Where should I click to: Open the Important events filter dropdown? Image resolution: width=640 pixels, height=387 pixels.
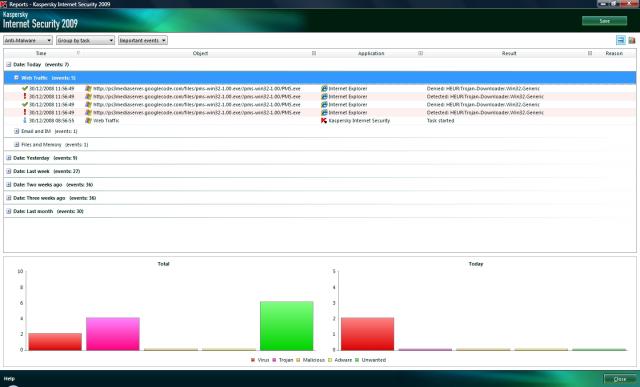coord(143,40)
